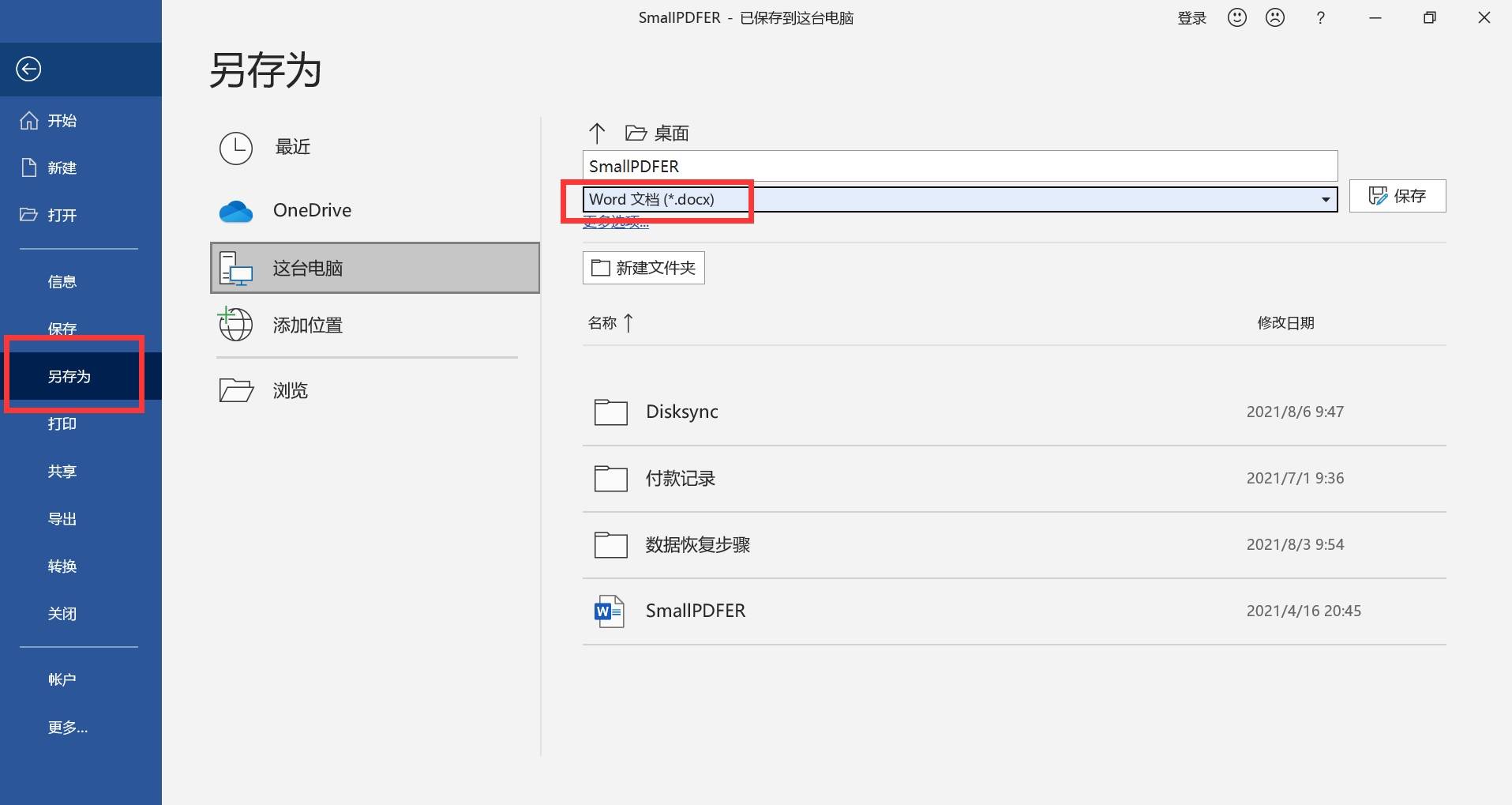Image resolution: width=1512 pixels, height=805 pixels.
Task: Choose 这台电脑 as the save location
Action: 375,268
